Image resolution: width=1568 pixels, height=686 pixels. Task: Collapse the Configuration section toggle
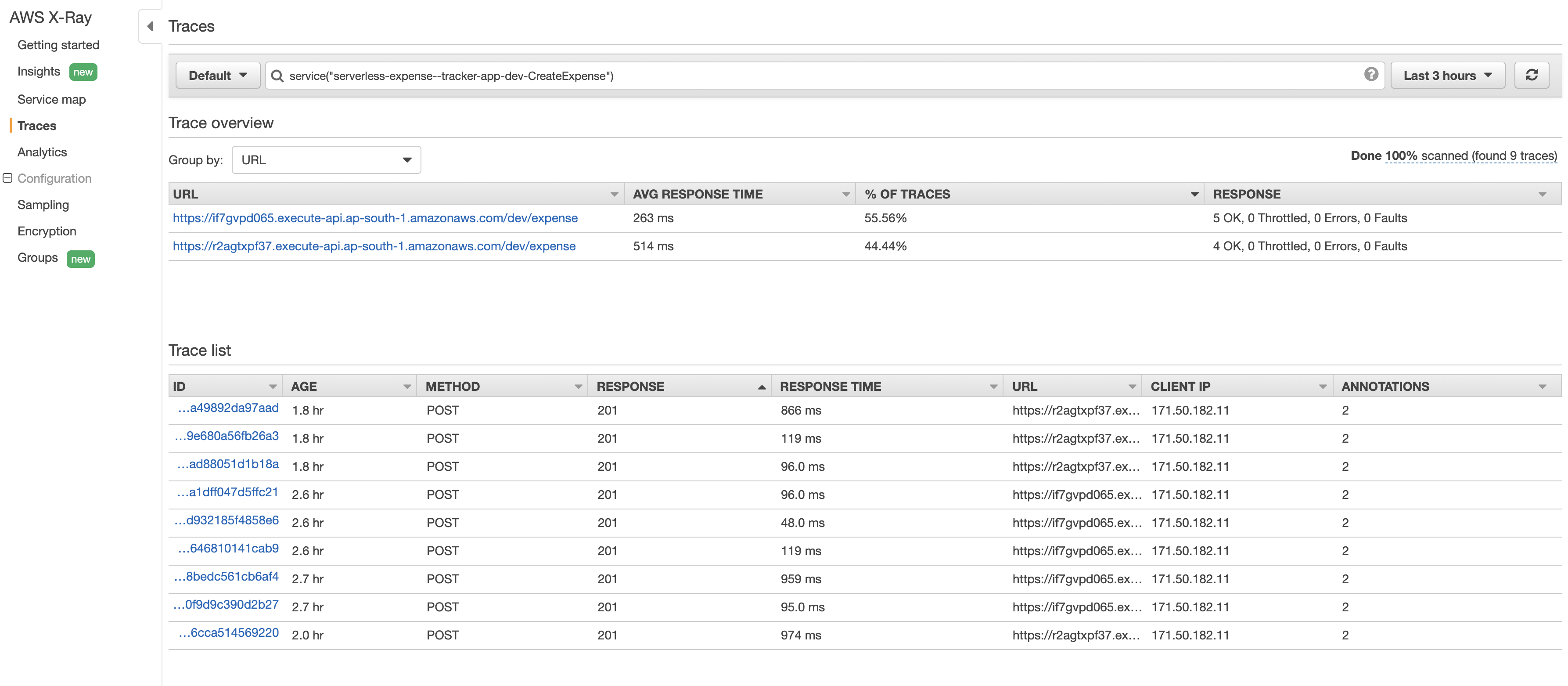pyautogui.click(x=7, y=178)
